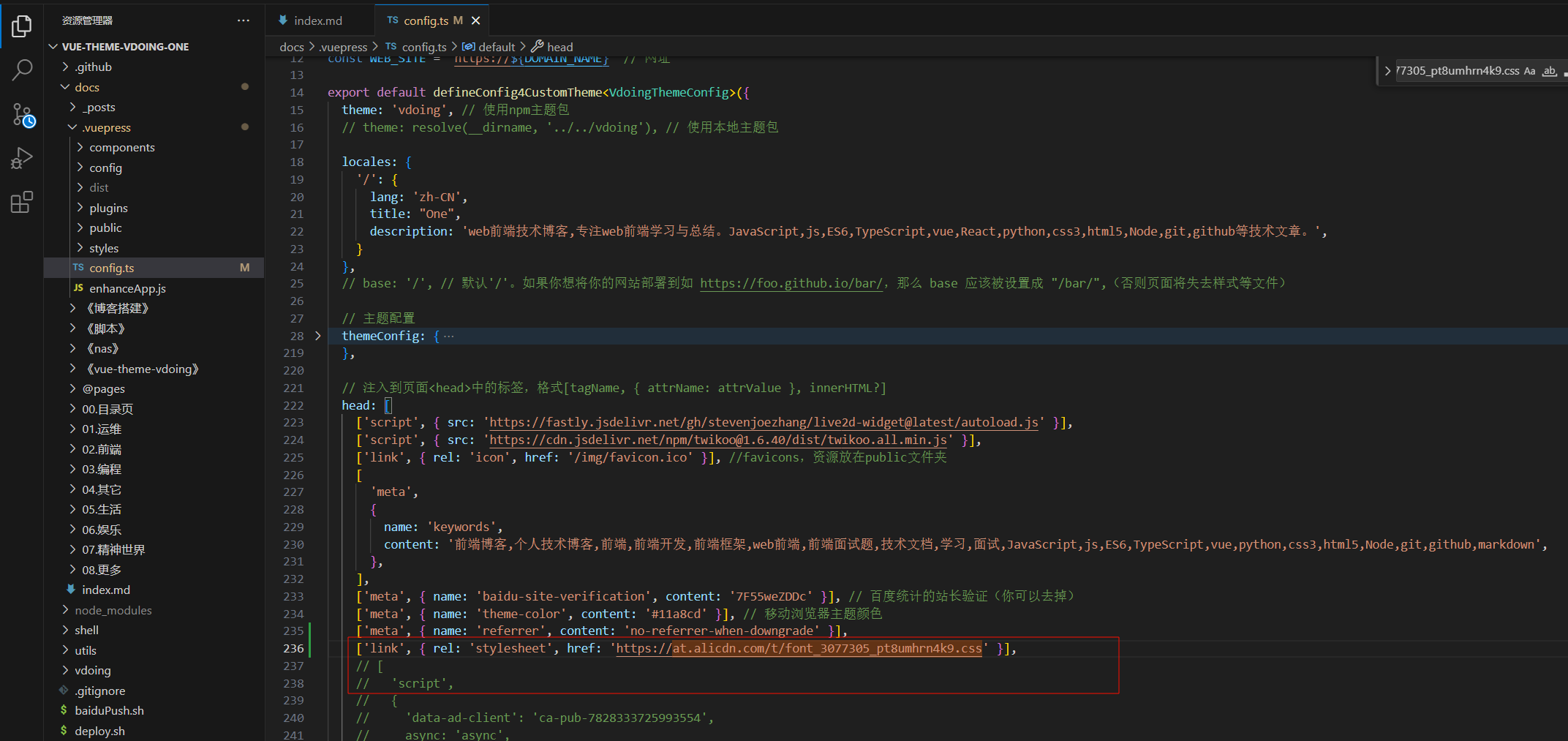Click the JS icon of enhanceApp.js
1568x741 pixels.
(78, 288)
